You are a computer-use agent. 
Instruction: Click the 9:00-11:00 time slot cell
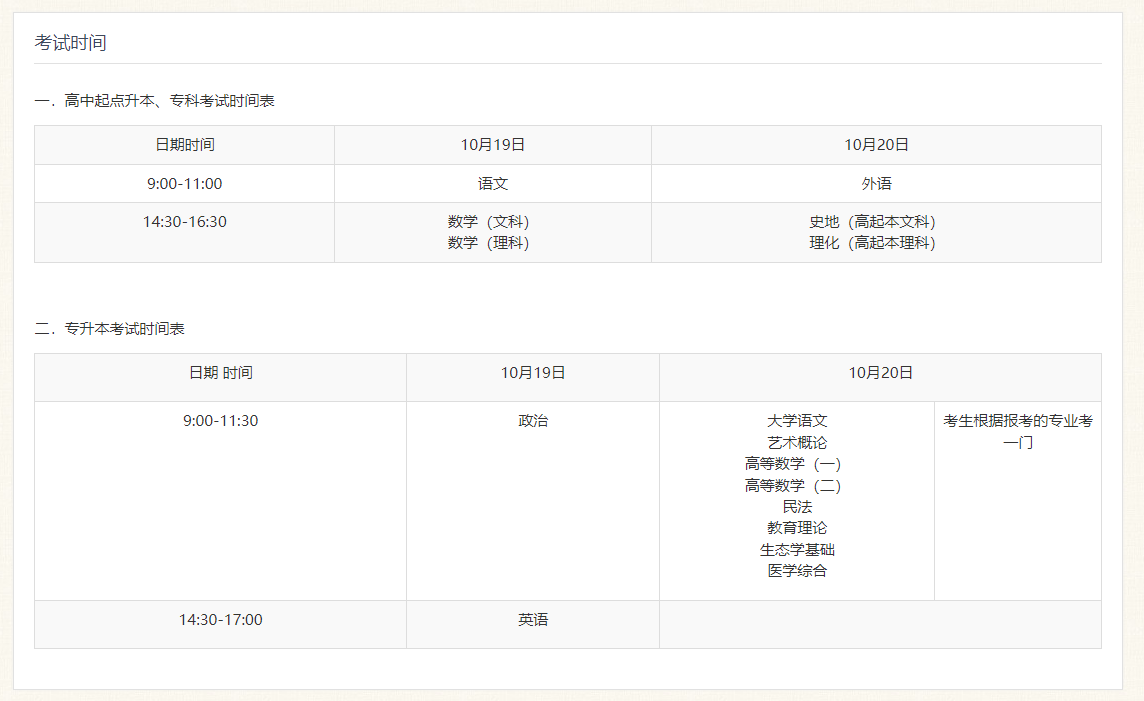tap(184, 184)
